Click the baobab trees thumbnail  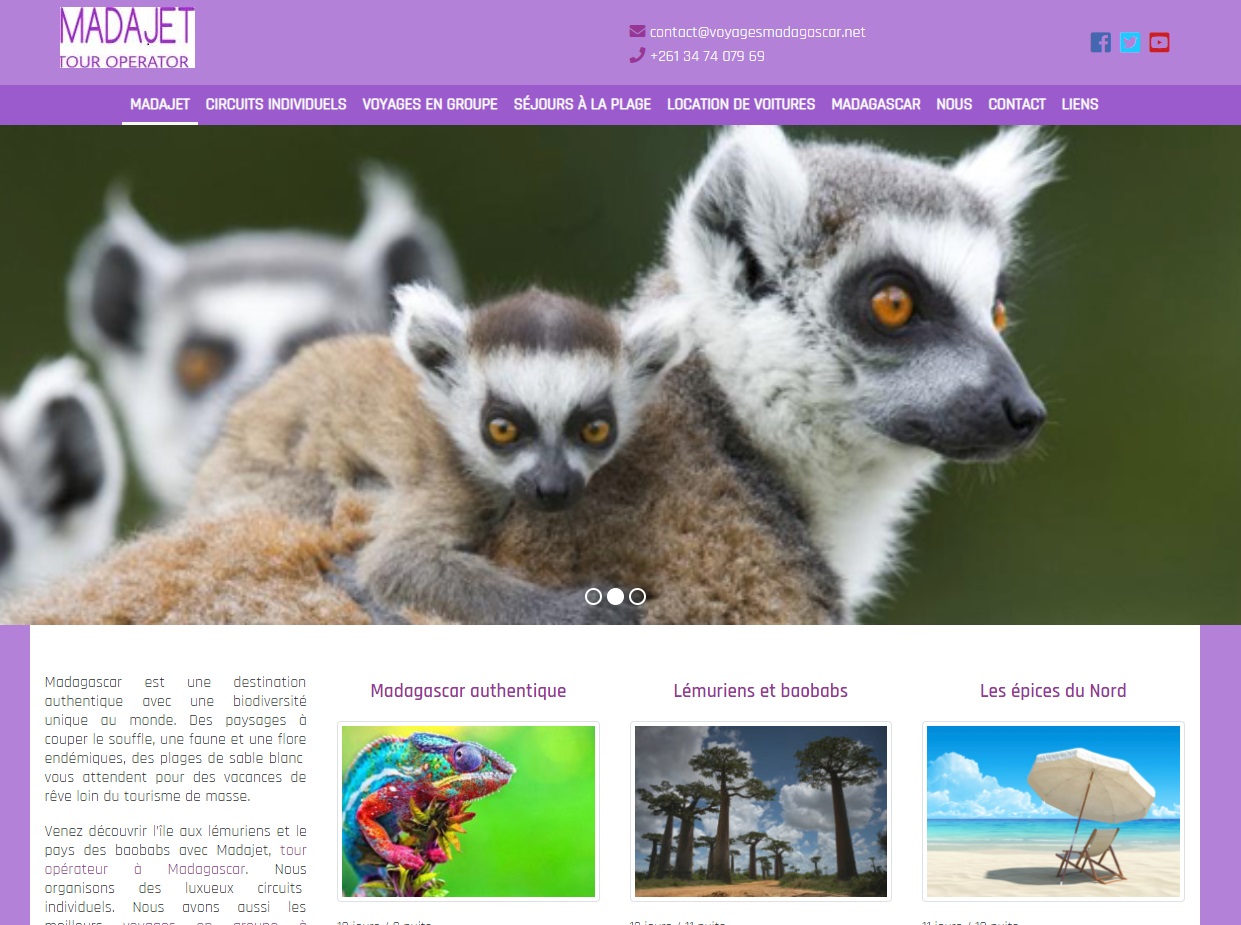click(x=761, y=811)
